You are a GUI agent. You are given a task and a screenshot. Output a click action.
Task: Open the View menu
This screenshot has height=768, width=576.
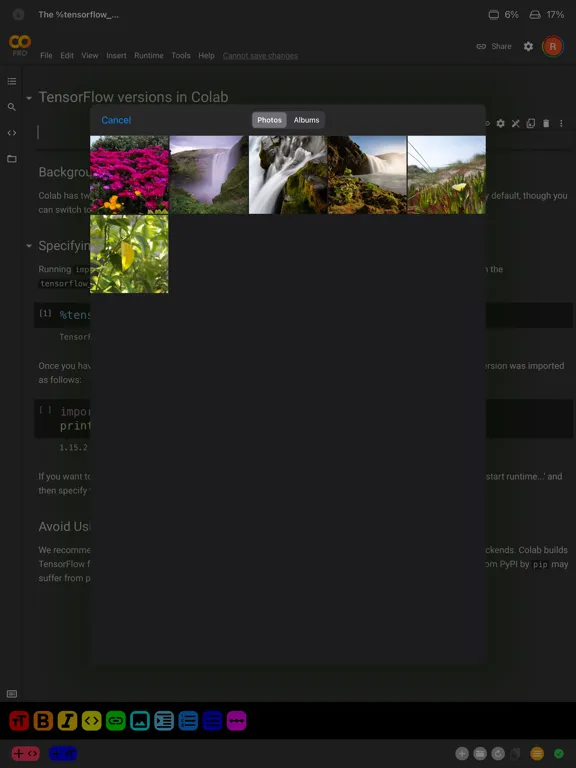click(90, 55)
